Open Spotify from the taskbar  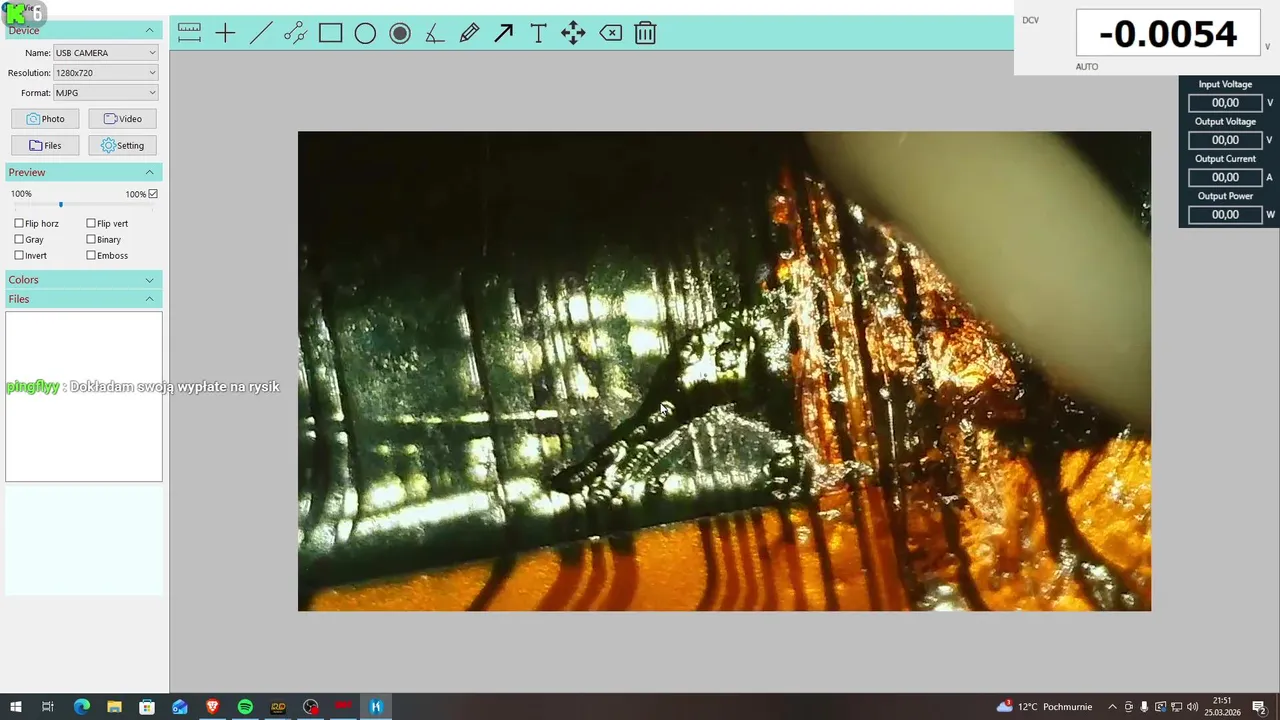pyautogui.click(x=245, y=707)
